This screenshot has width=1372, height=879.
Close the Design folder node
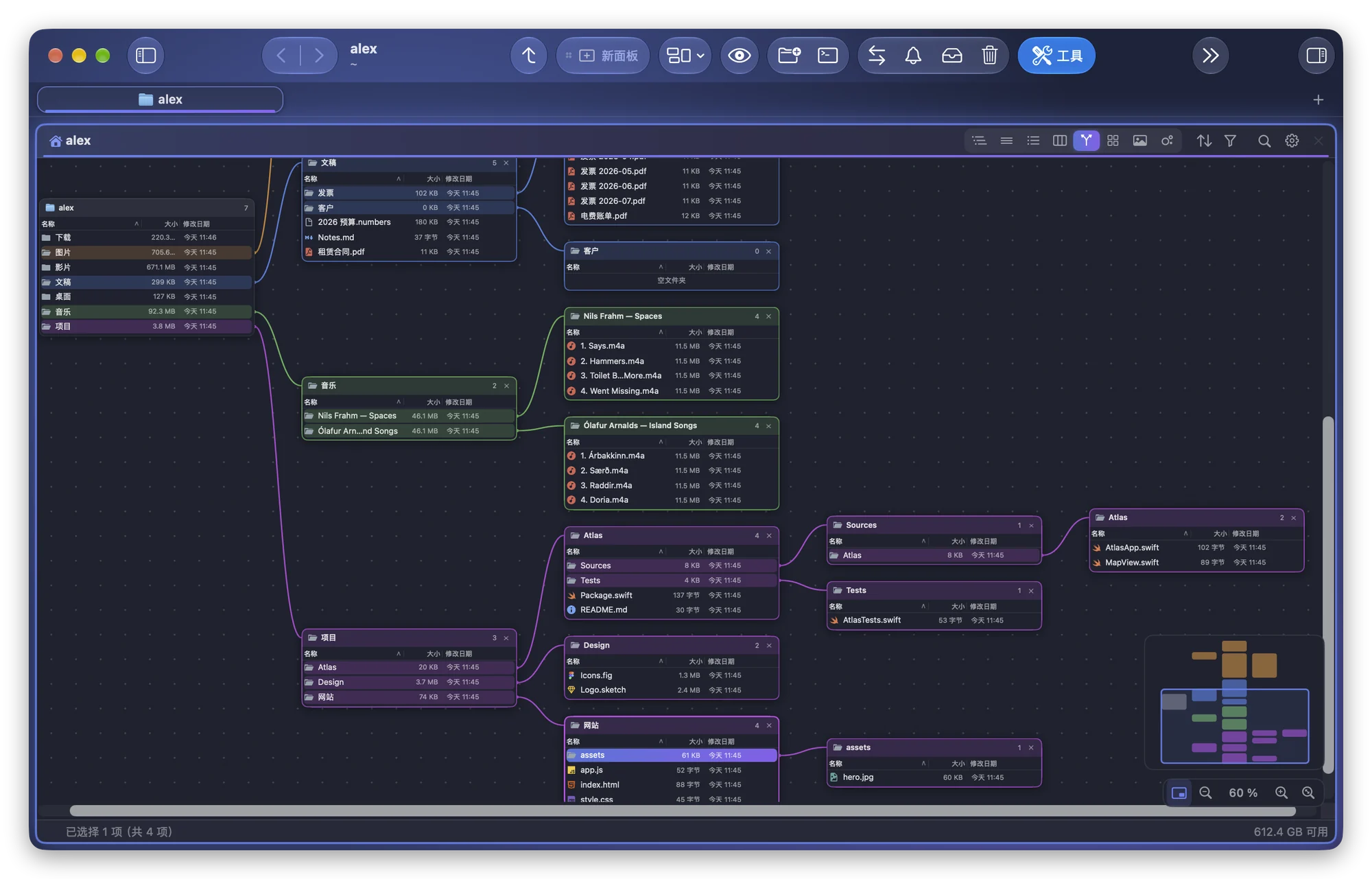click(768, 646)
